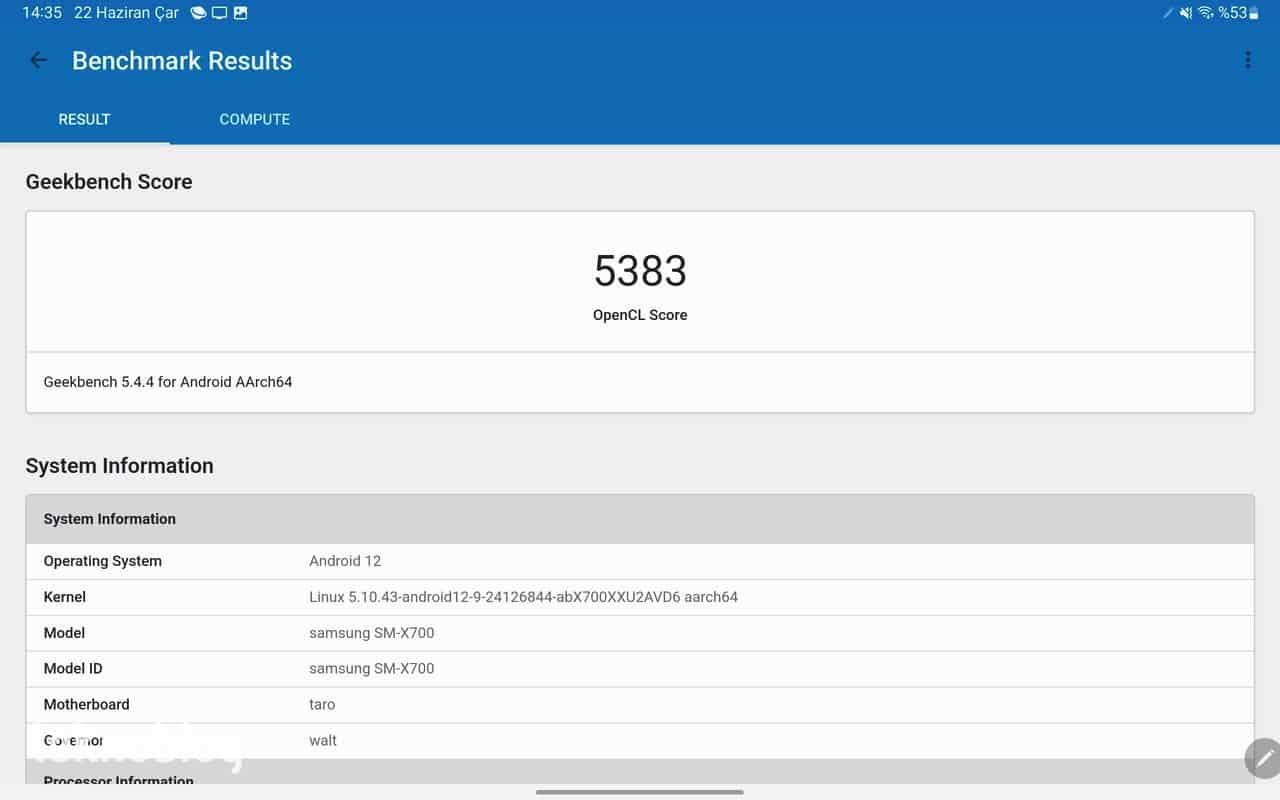Screen dimensions: 1280x800
Task: Tap the Geekbench 5.4.4 version row
Action: coord(640,382)
